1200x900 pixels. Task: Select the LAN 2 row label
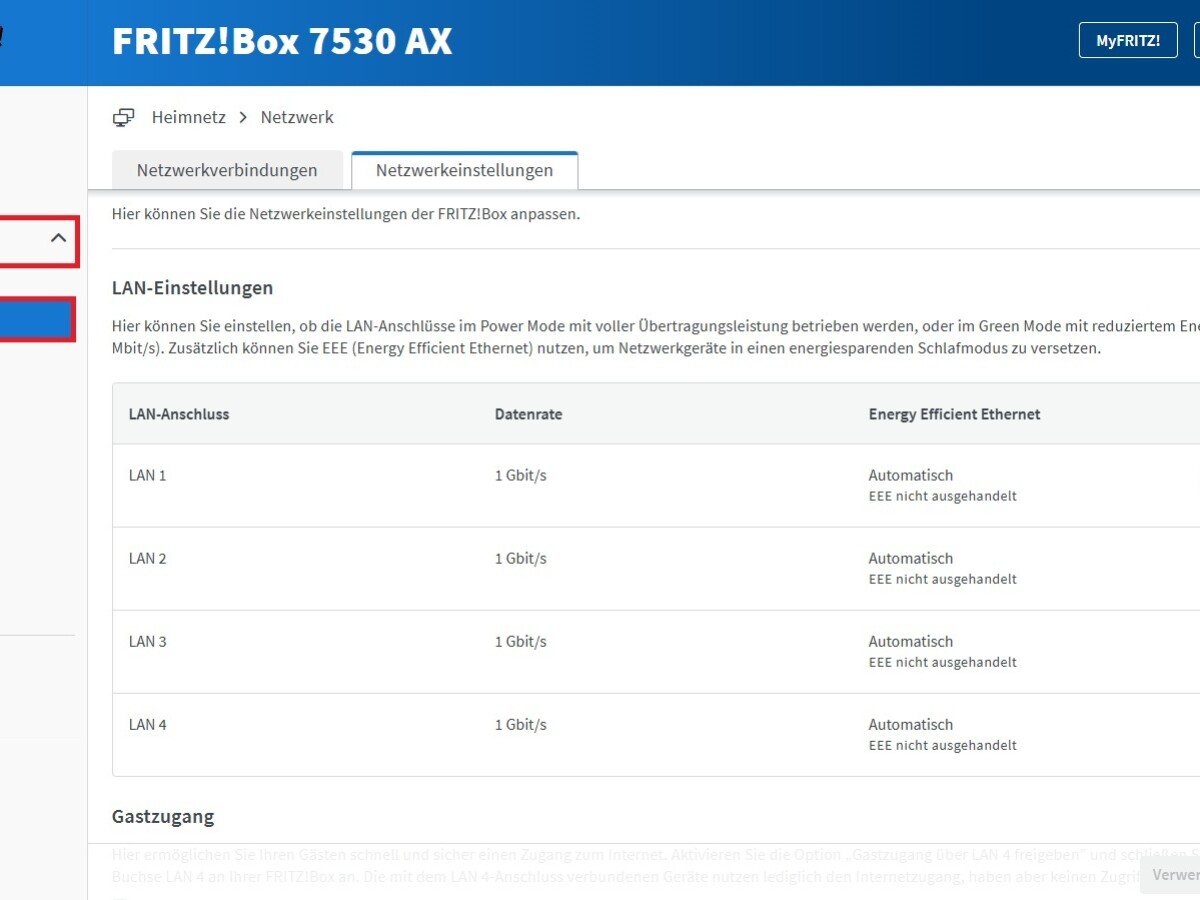pos(148,559)
